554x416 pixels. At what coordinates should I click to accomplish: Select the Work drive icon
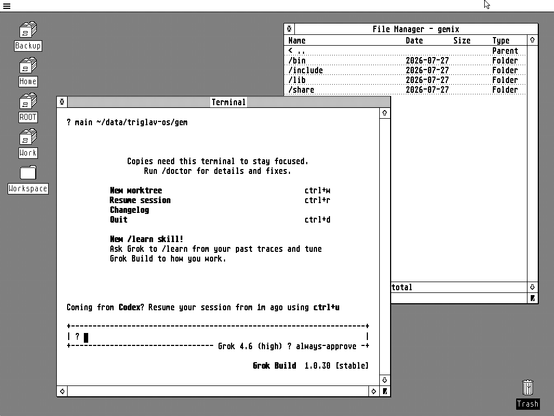28,143
